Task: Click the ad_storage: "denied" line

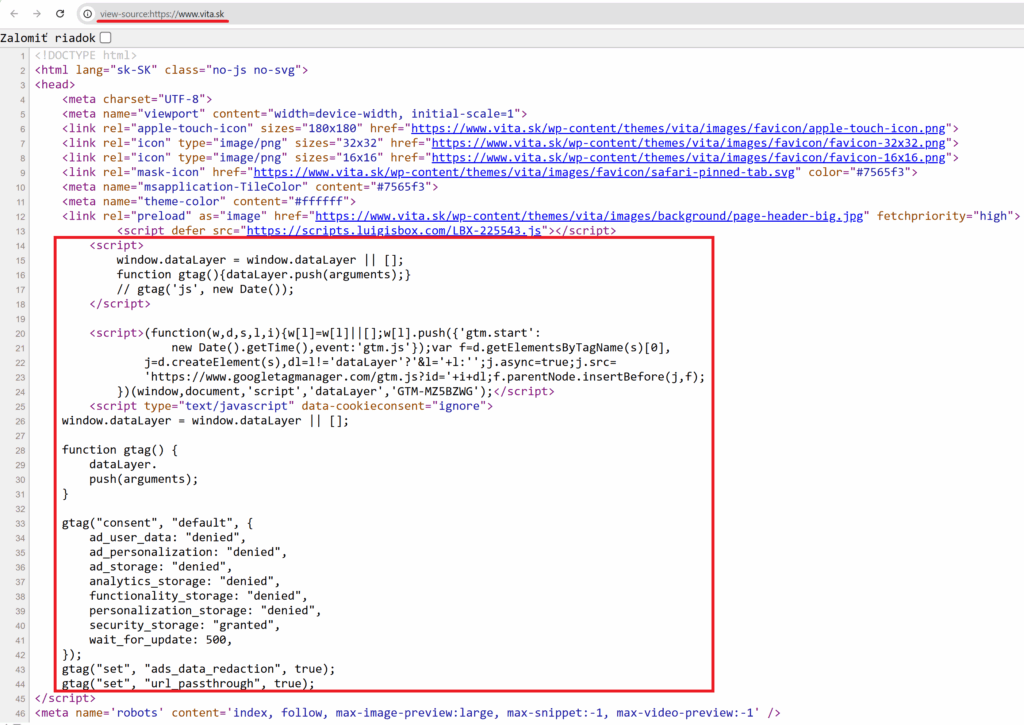Action: pos(161,567)
